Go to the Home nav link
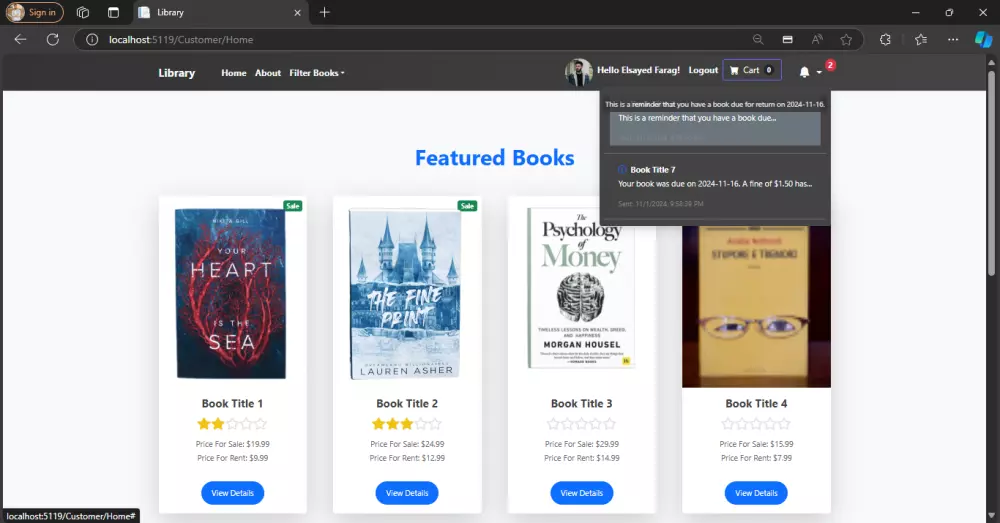Viewport: 1000px width, 523px height. point(233,73)
